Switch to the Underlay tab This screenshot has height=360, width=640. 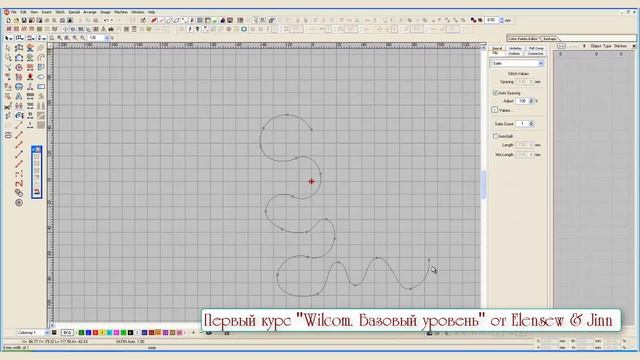point(515,48)
